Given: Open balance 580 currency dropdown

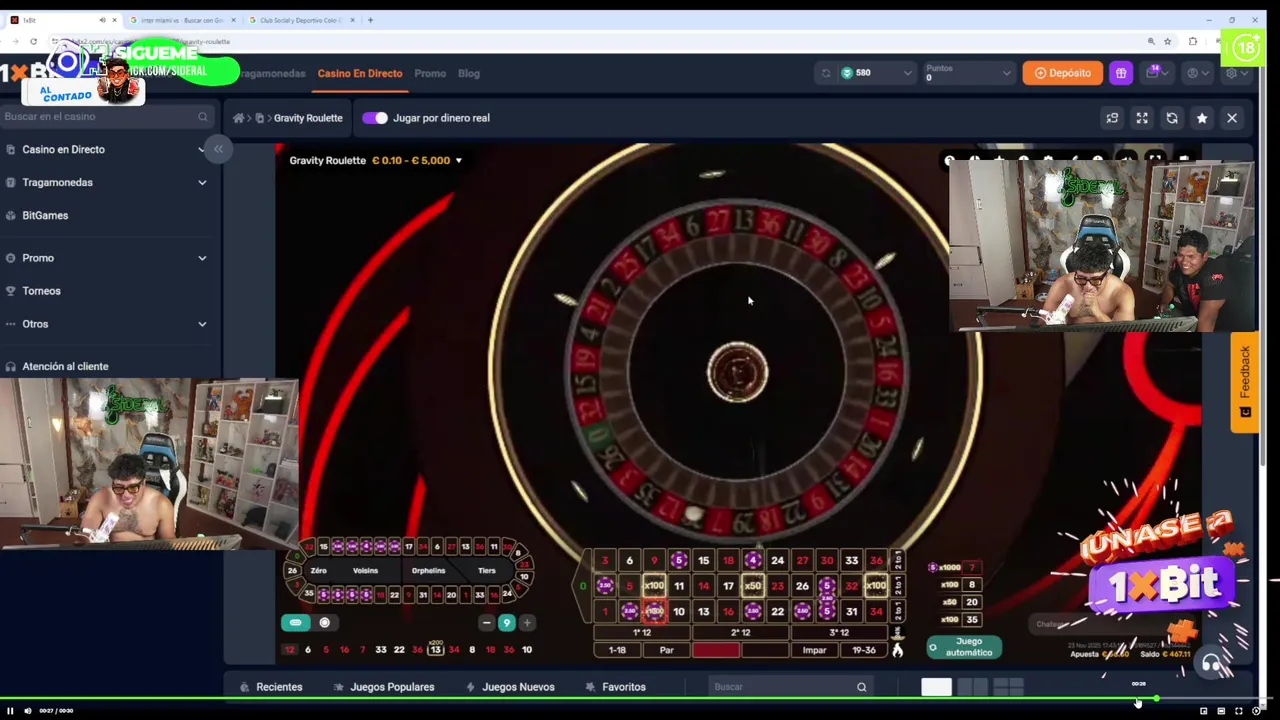Looking at the screenshot, I should point(877,73).
